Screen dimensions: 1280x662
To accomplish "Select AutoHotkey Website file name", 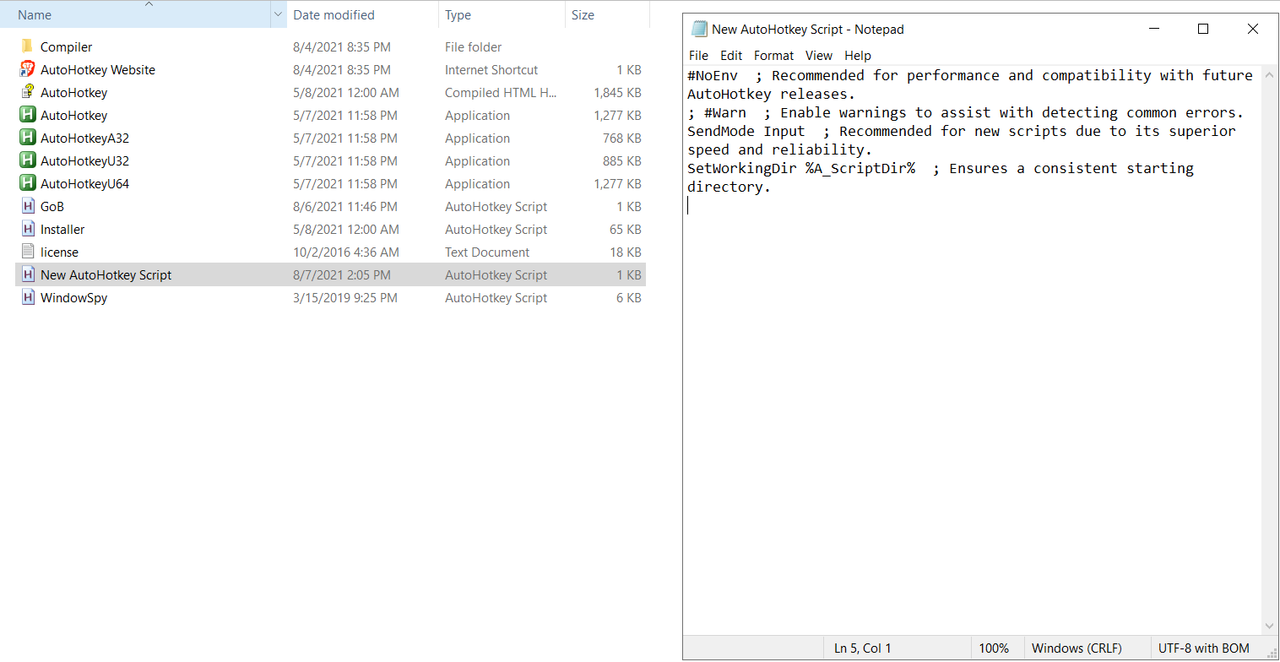I will (x=98, y=70).
